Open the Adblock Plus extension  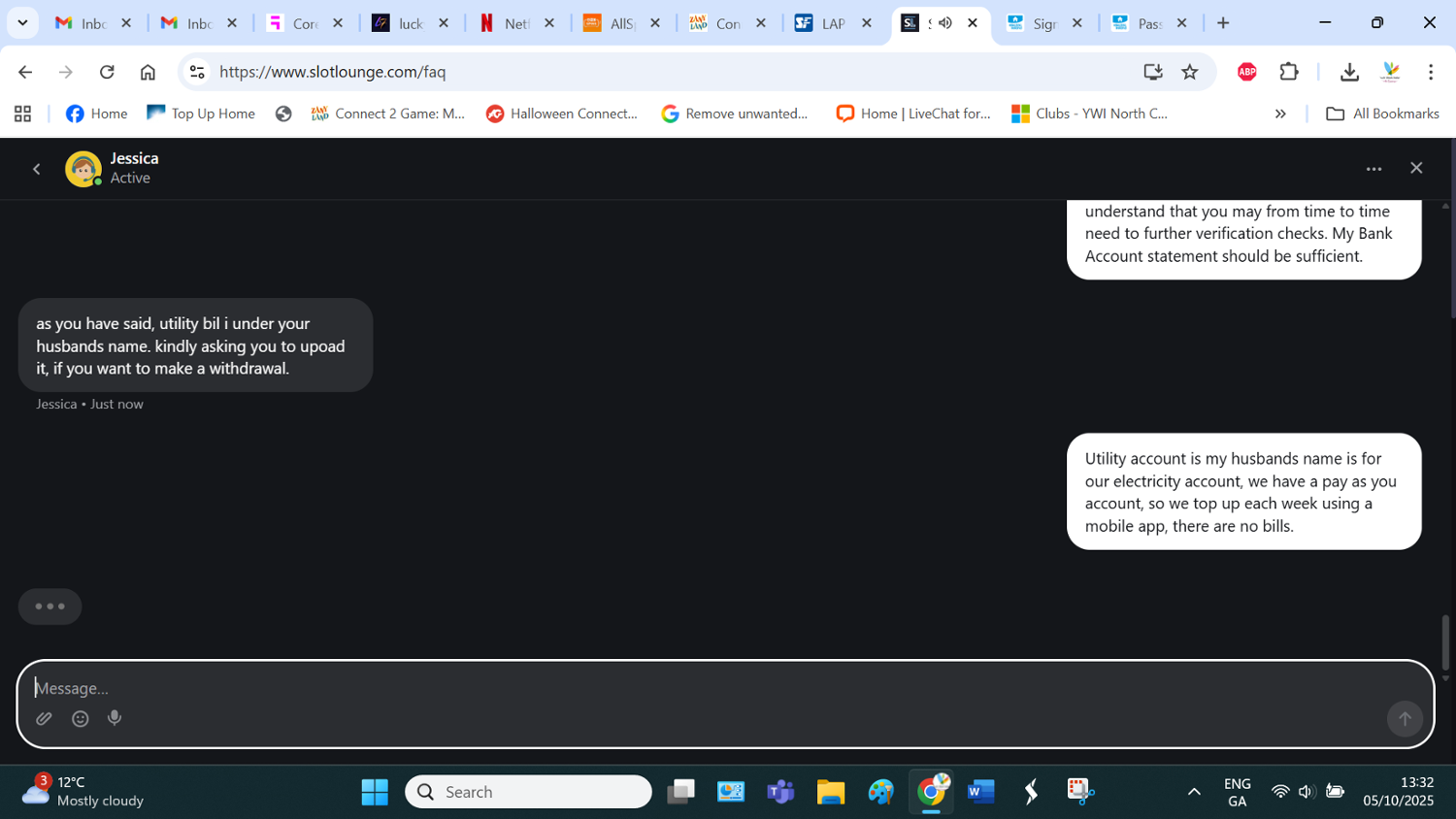pos(1246,72)
